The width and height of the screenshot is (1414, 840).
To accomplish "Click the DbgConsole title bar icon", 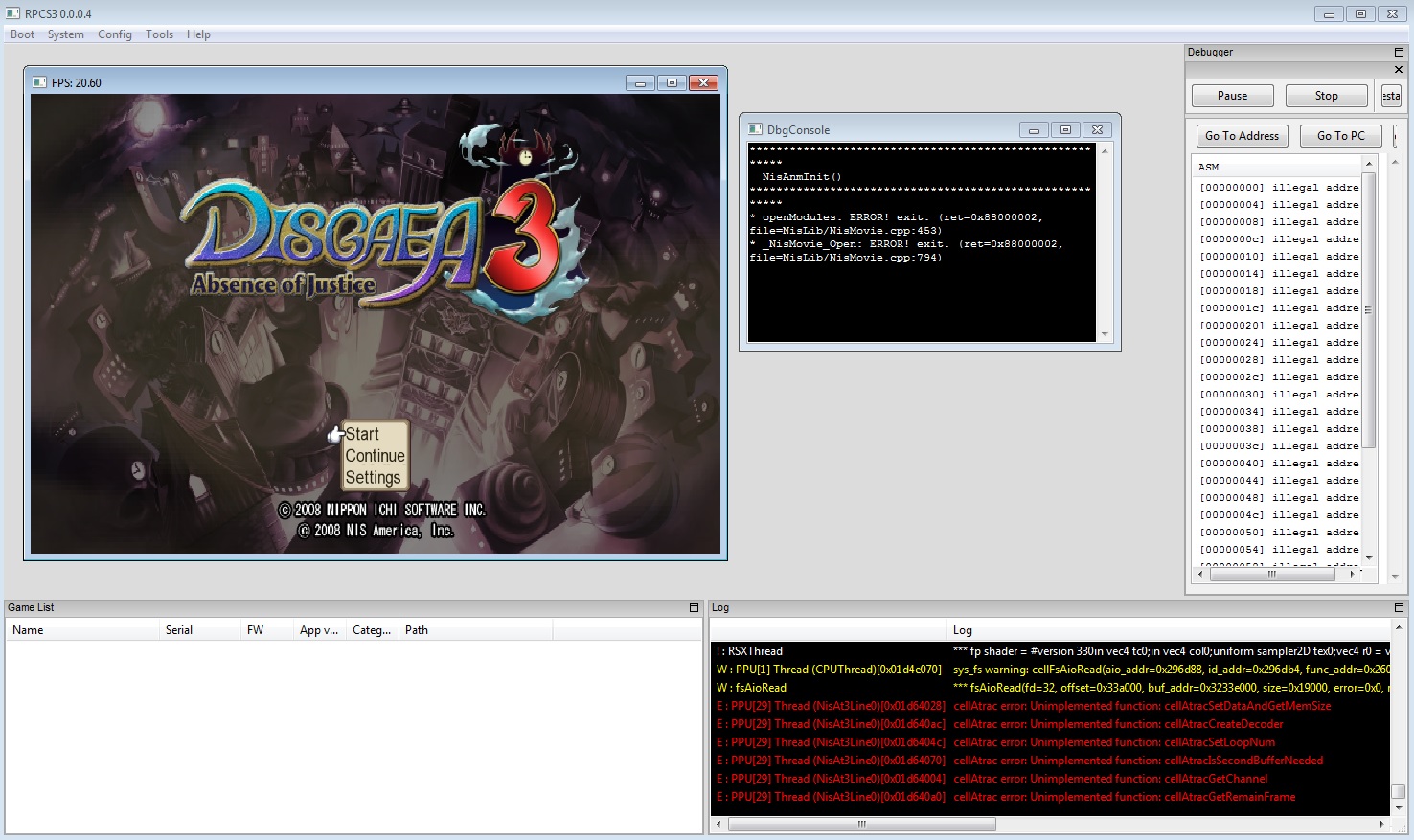I will tap(756, 130).
